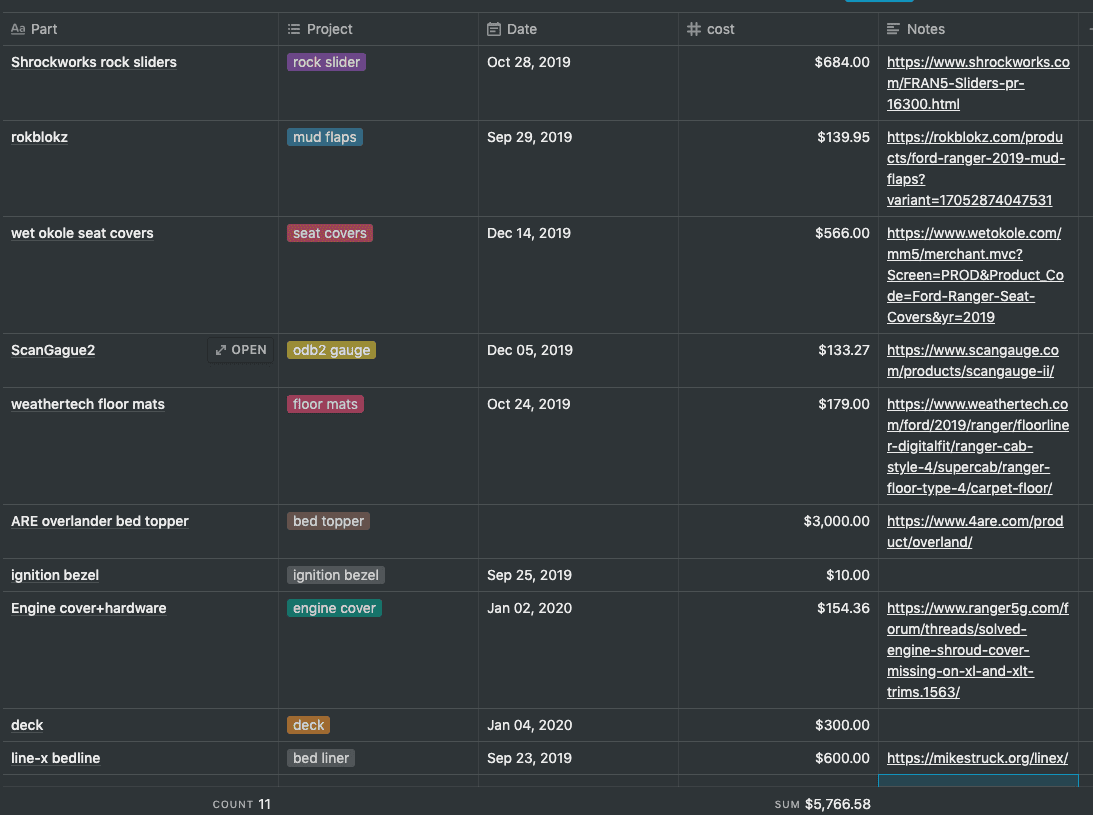Click the ScanGague2 part name
The height and width of the screenshot is (815, 1093).
[53, 350]
